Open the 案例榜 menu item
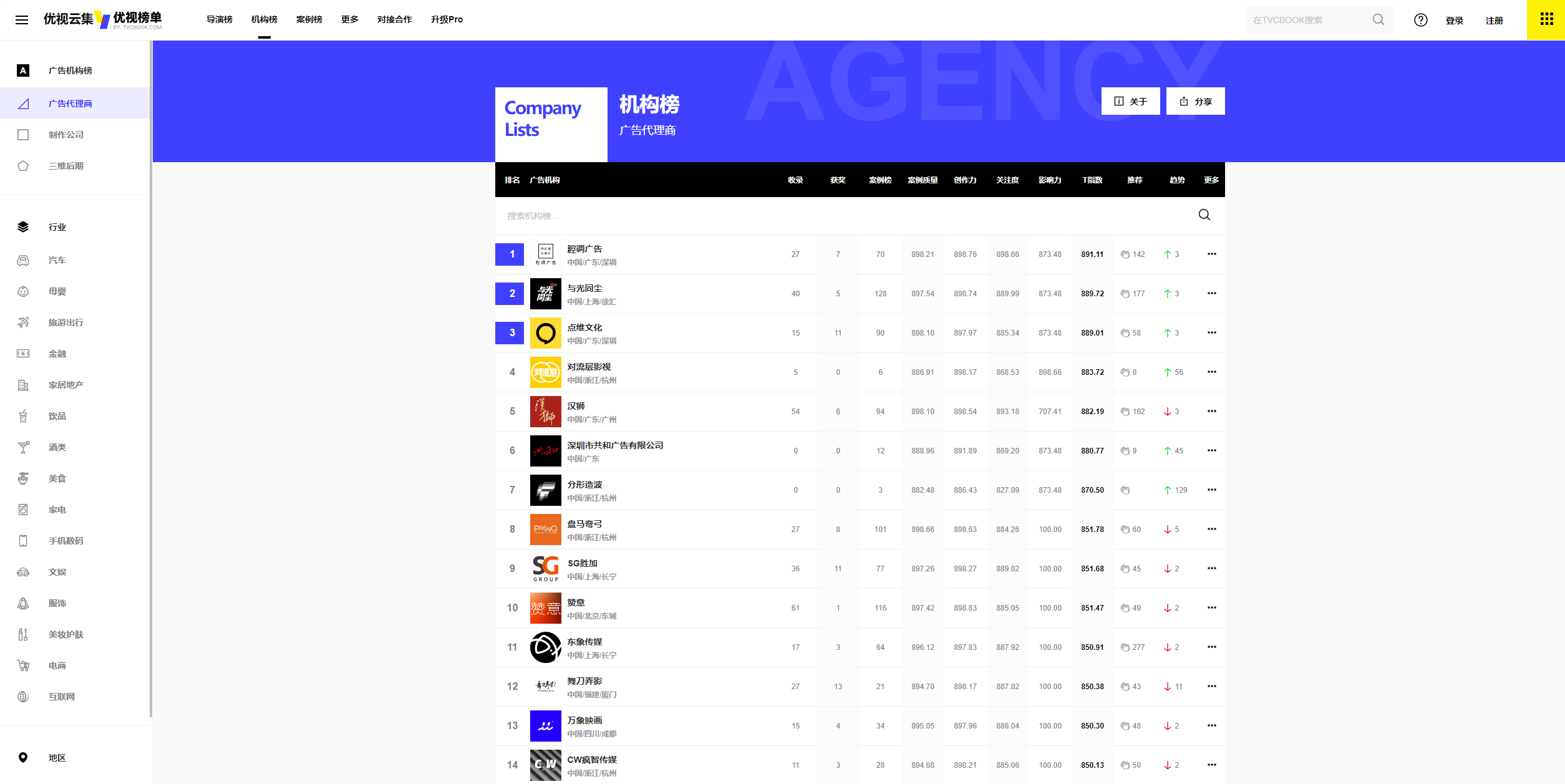This screenshot has height=784, width=1565. 309,19
